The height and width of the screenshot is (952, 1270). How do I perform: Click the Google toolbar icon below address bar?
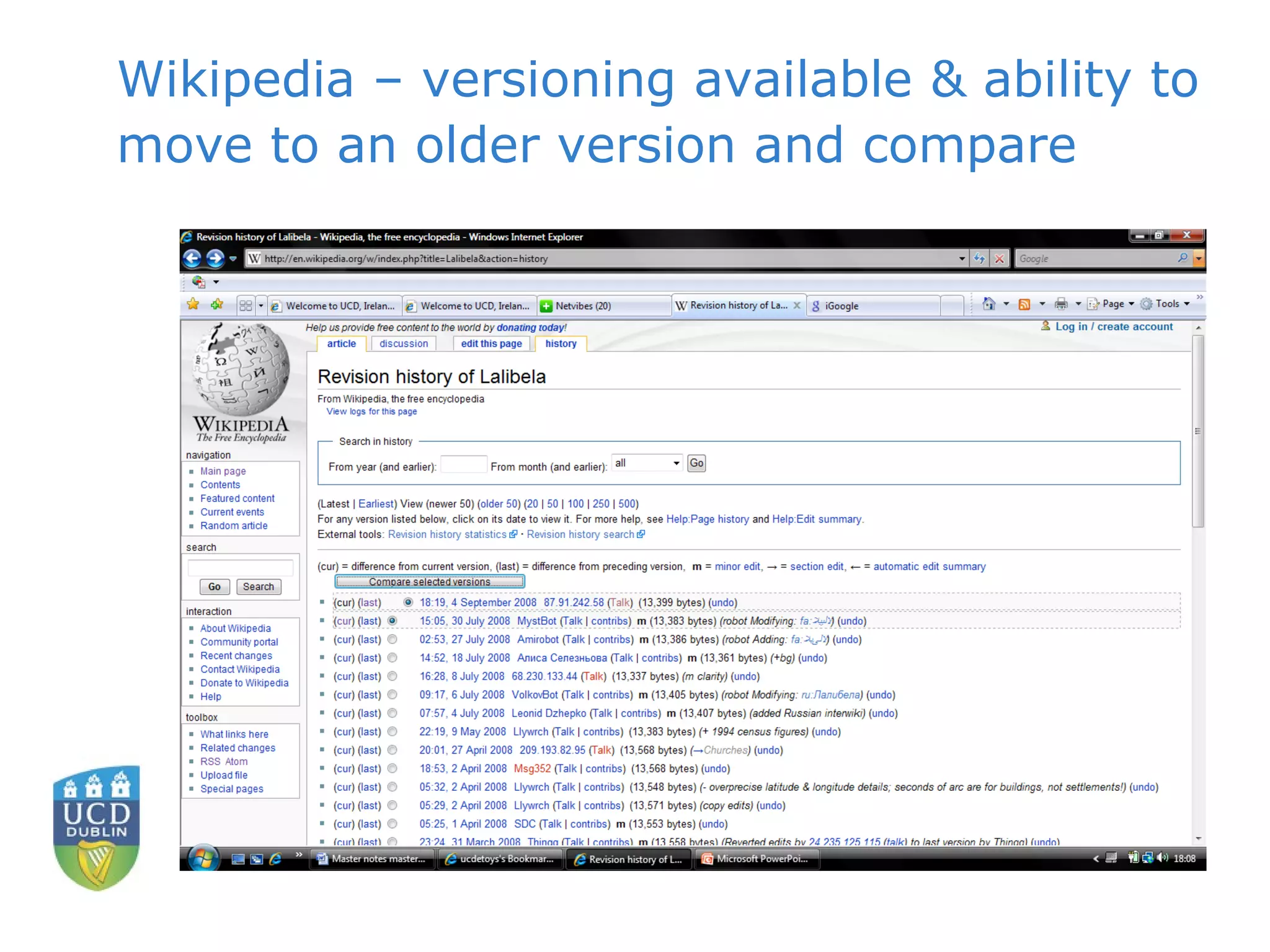click(198, 282)
